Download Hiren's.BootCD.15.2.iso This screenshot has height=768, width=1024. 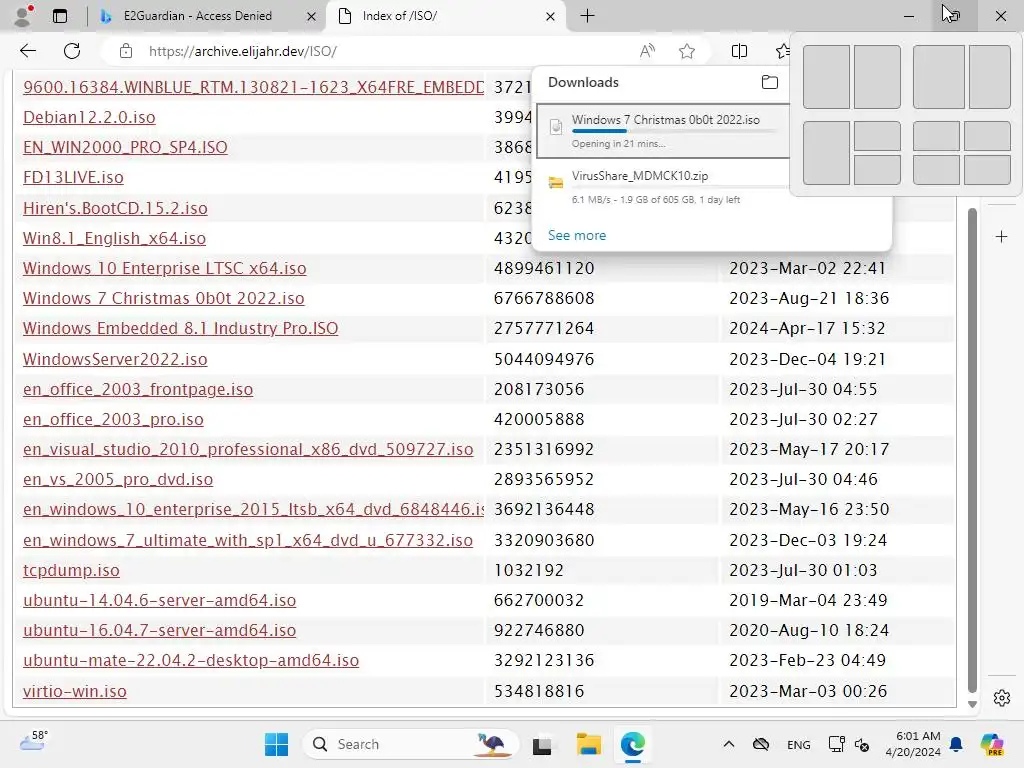pyautogui.click(x=115, y=208)
